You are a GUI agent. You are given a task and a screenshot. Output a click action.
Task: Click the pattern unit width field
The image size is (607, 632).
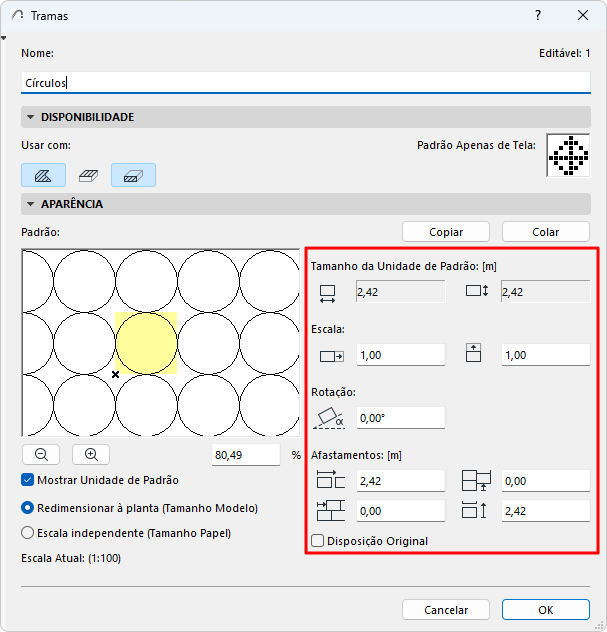coord(401,292)
